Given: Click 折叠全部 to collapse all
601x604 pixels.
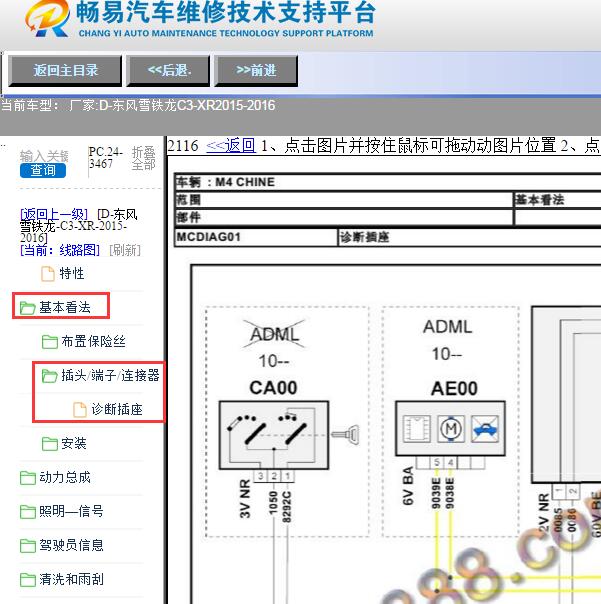Looking at the screenshot, I should tap(143, 158).
